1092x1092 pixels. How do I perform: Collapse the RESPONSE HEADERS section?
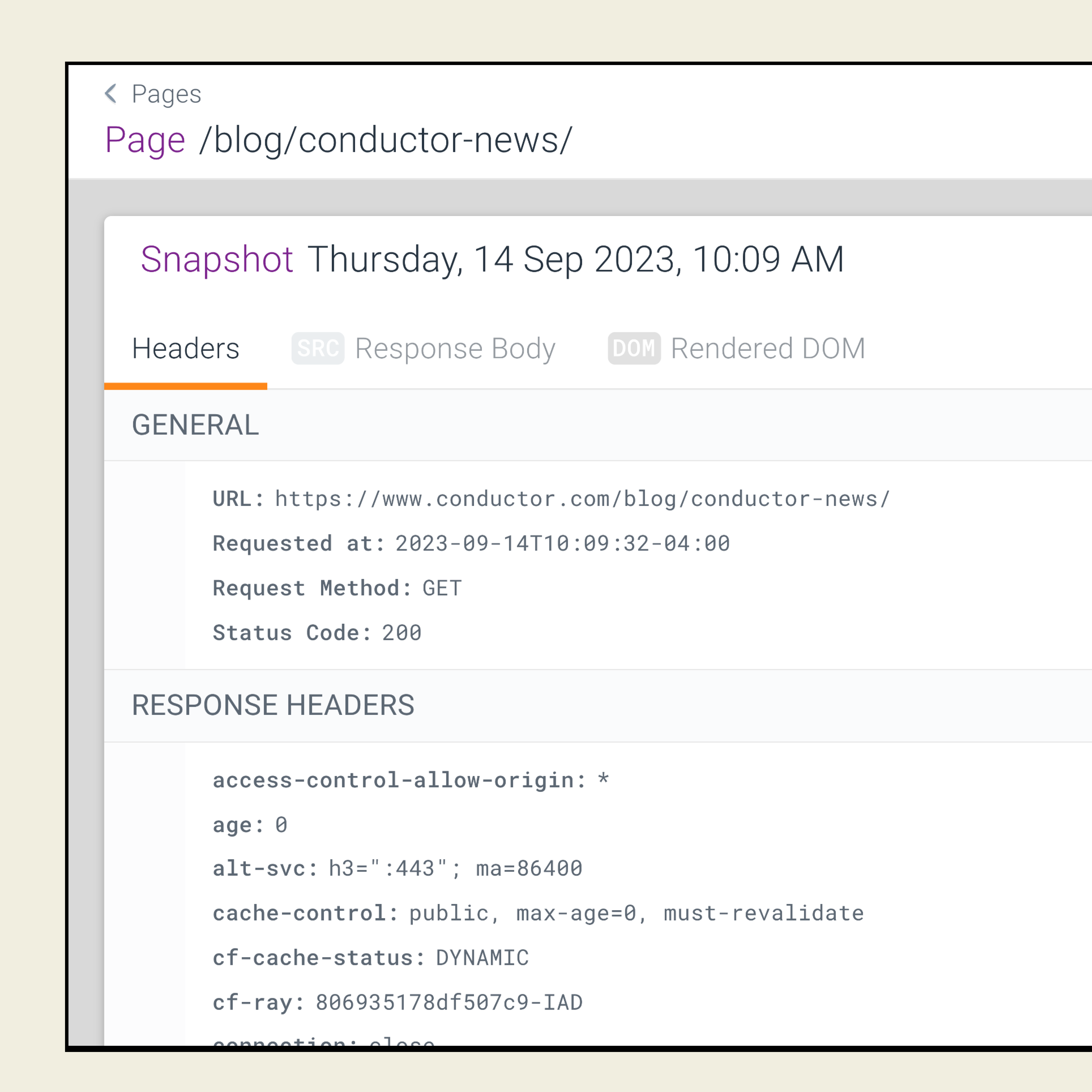(x=273, y=705)
